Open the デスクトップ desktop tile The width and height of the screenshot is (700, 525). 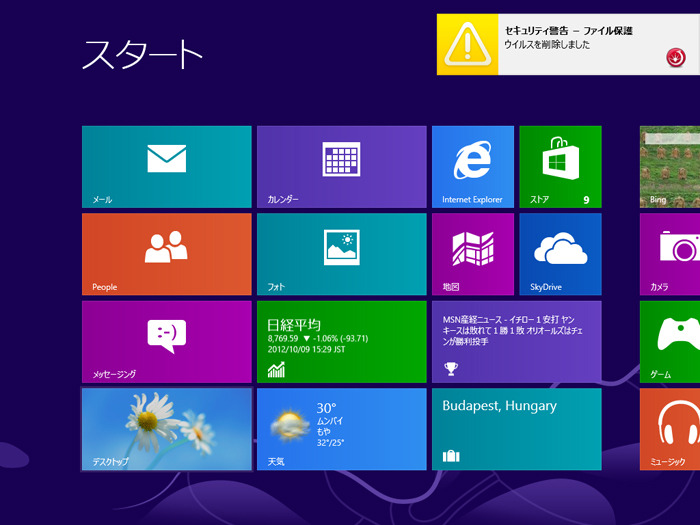pyautogui.click(x=167, y=429)
